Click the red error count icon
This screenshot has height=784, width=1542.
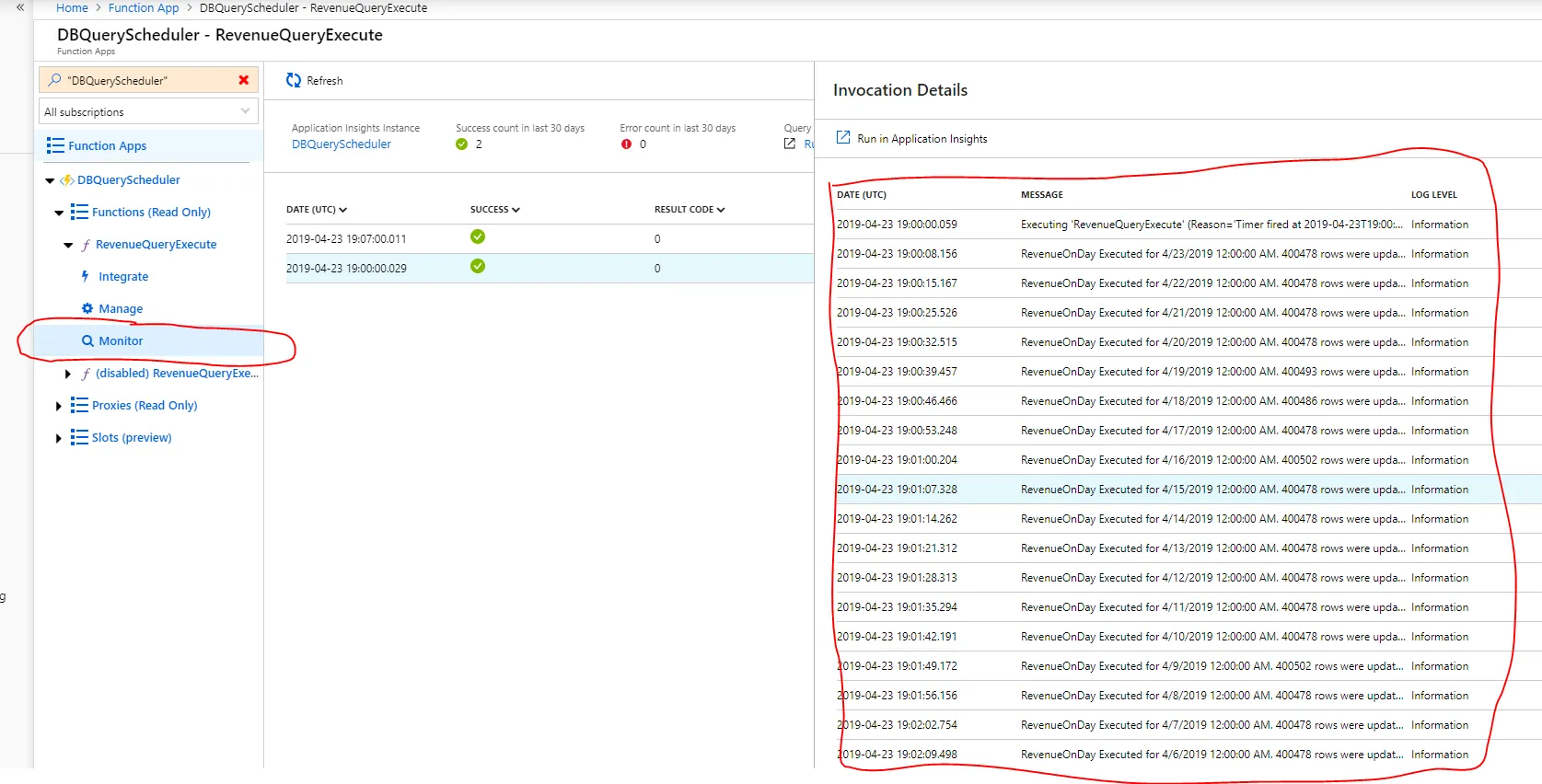(626, 144)
